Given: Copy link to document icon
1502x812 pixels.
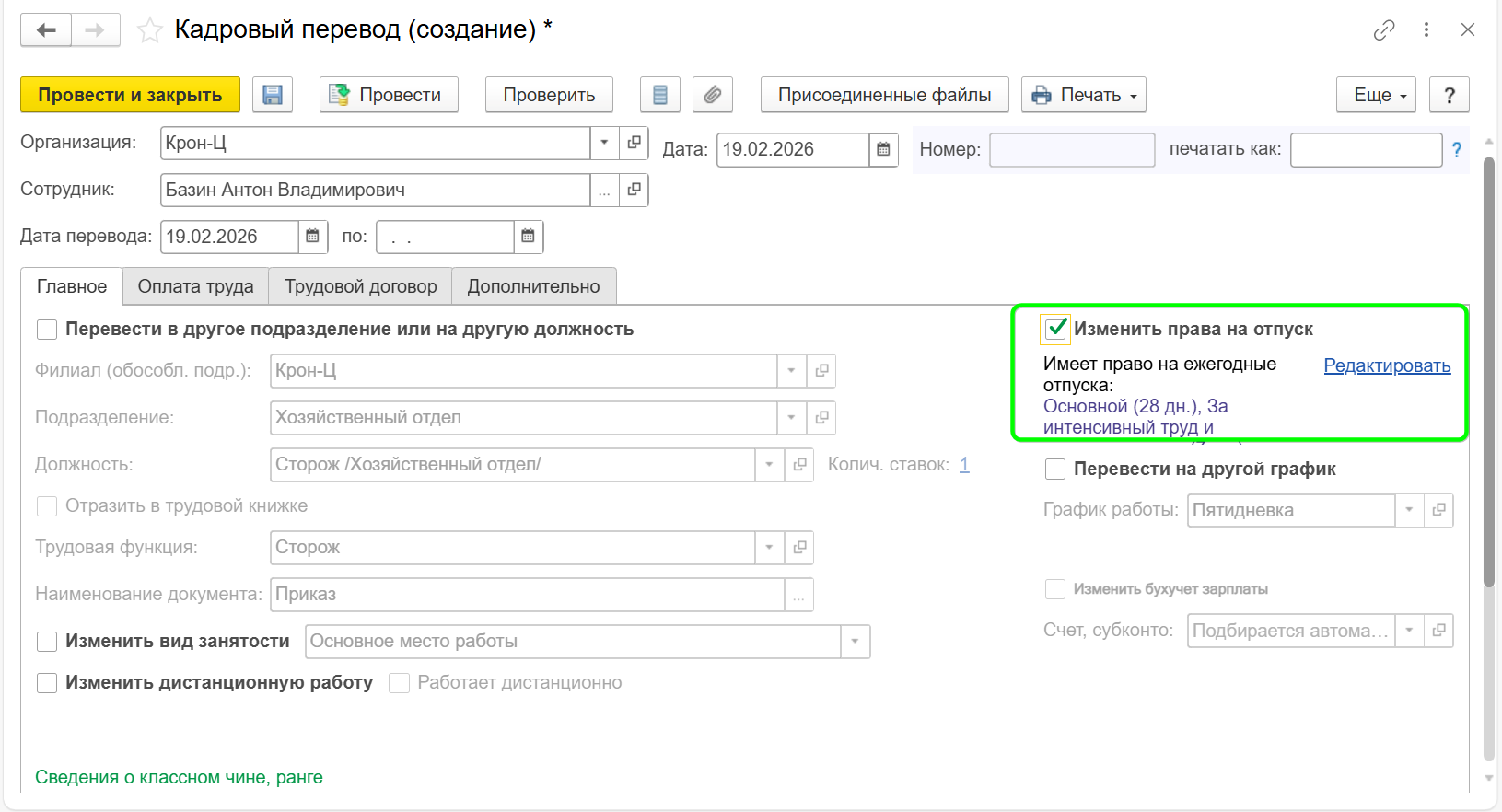Looking at the screenshot, I should click(1383, 30).
